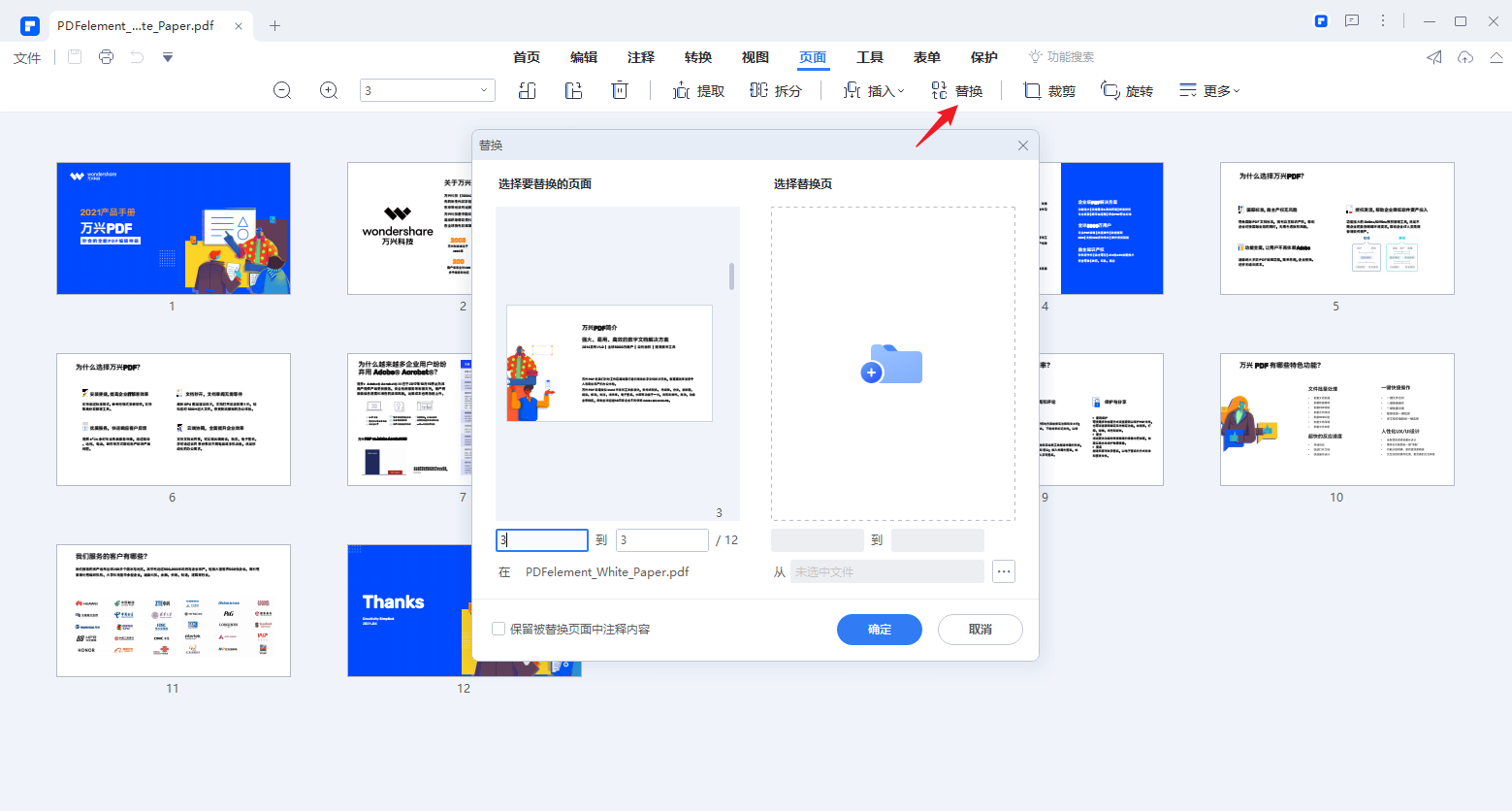Screen dimensions: 1512x811
Task: Click the 取消 cancel button
Action: coord(980,629)
